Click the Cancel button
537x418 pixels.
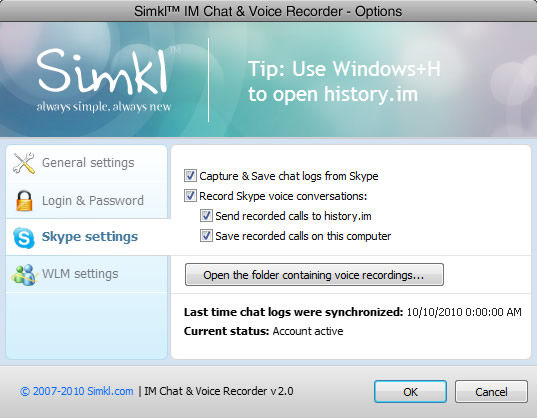pos(491,392)
